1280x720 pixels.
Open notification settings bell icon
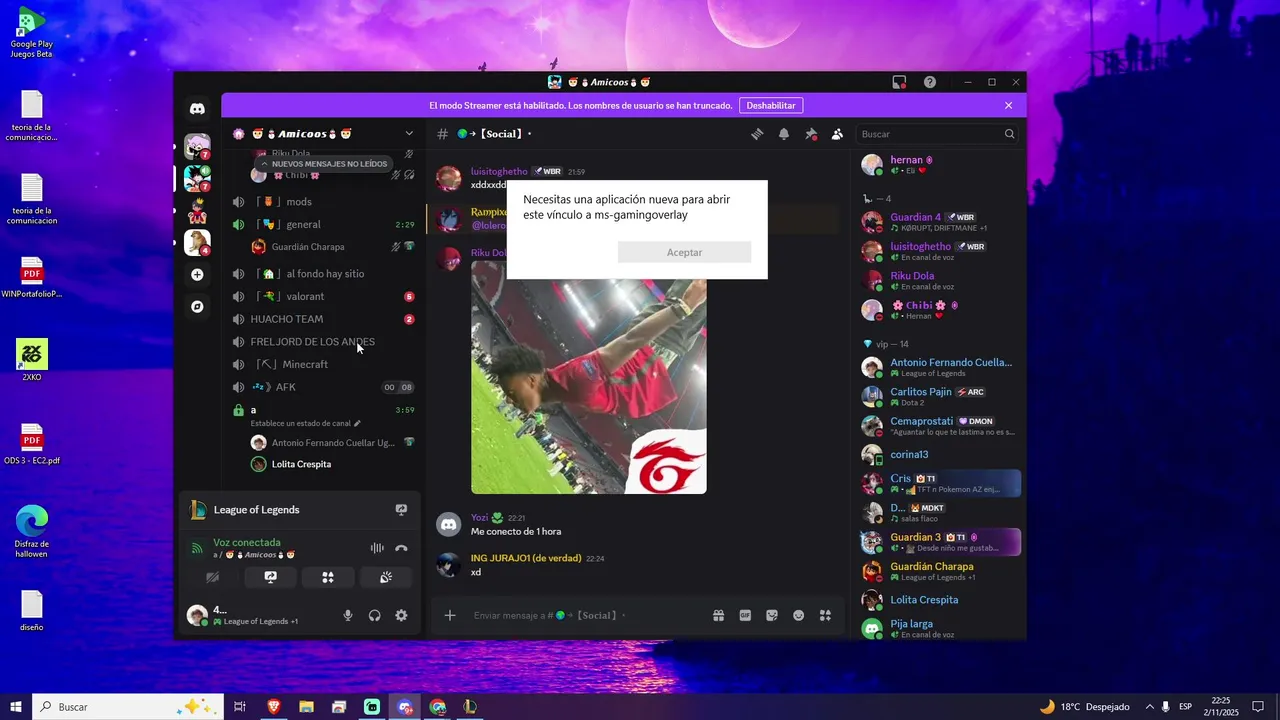pyautogui.click(x=784, y=134)
